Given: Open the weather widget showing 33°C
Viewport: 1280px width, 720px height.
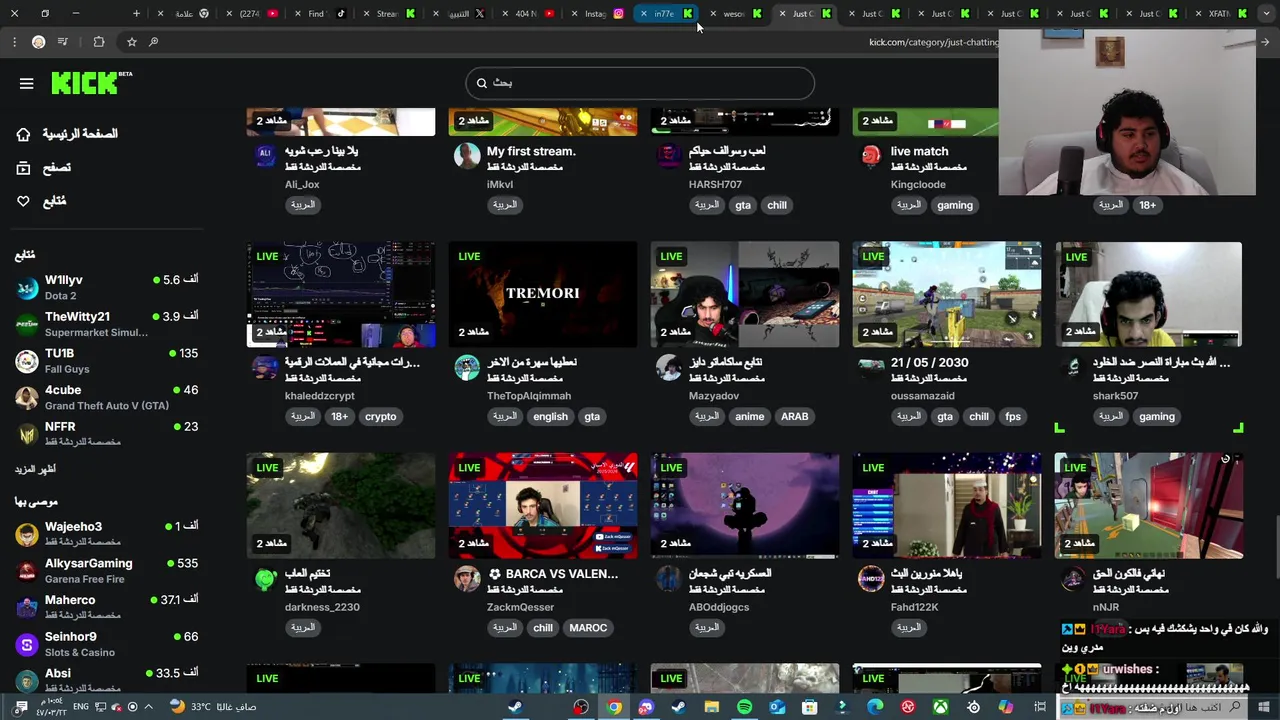Looking at the screenshot, I should (x=213, y=707).
